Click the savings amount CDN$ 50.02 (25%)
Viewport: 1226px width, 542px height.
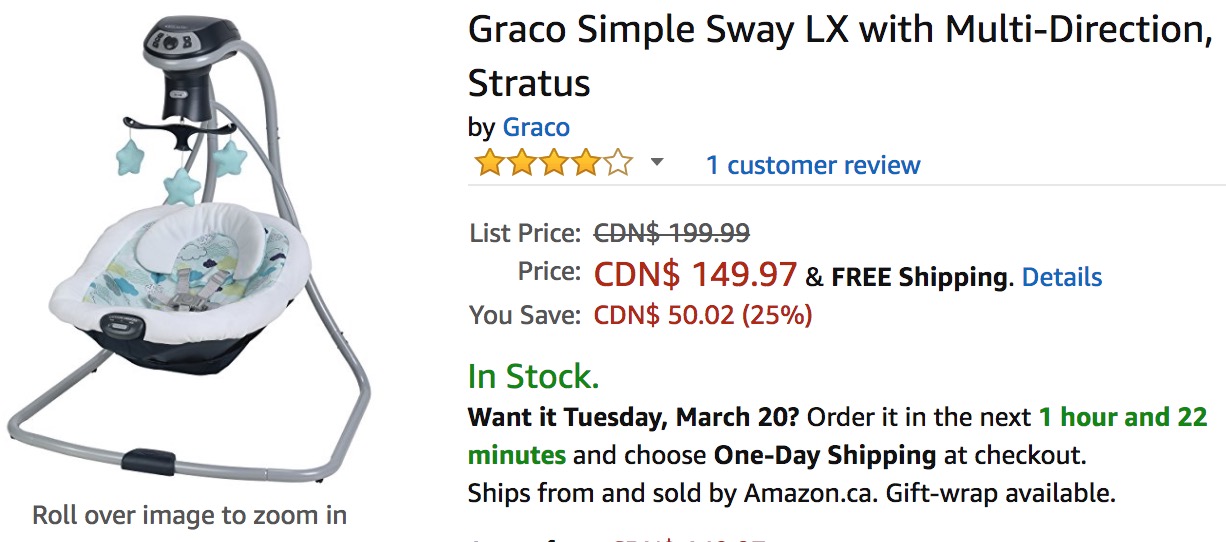click(703, 316)
